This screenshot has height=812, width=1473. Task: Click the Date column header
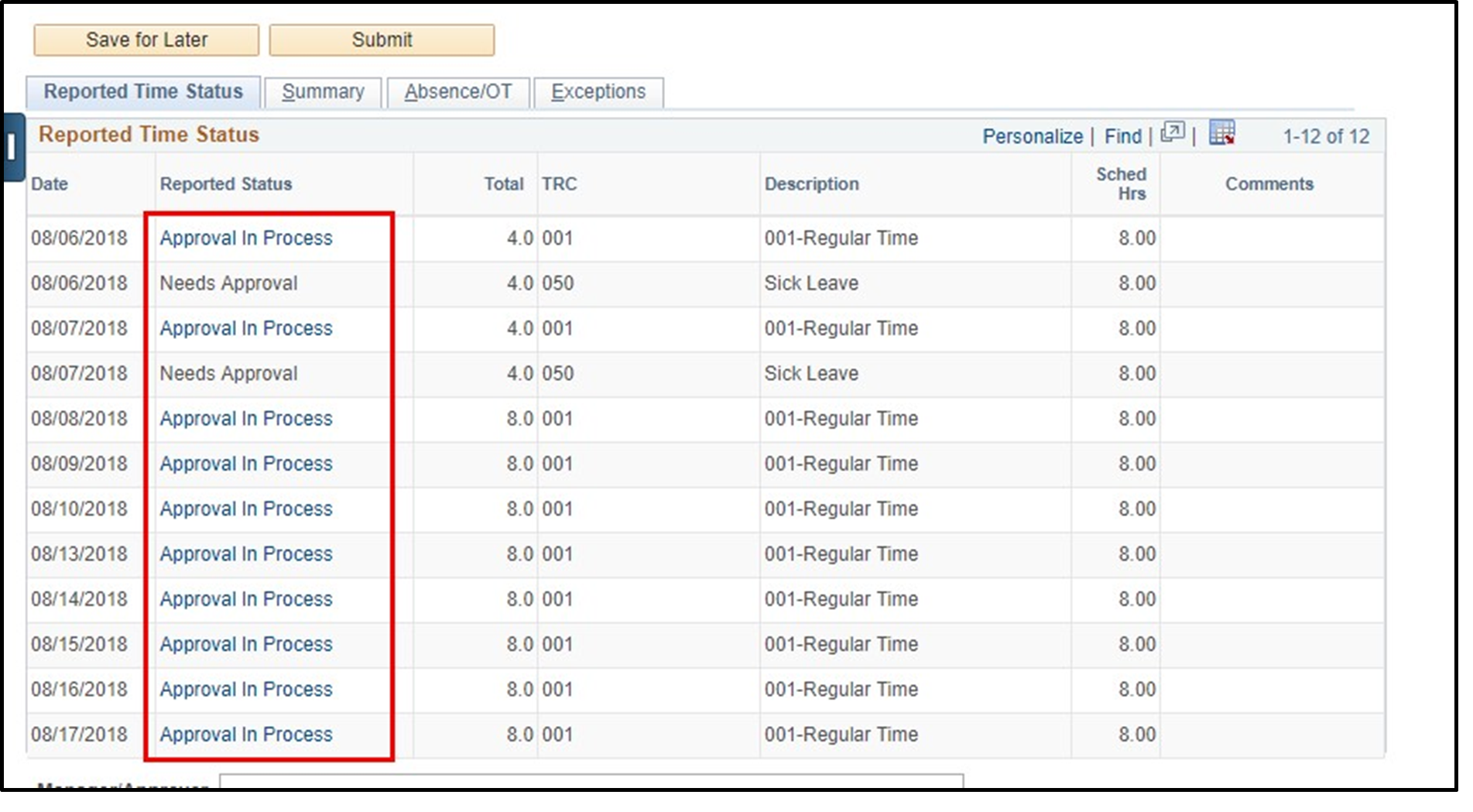click(x=50, y=183)
